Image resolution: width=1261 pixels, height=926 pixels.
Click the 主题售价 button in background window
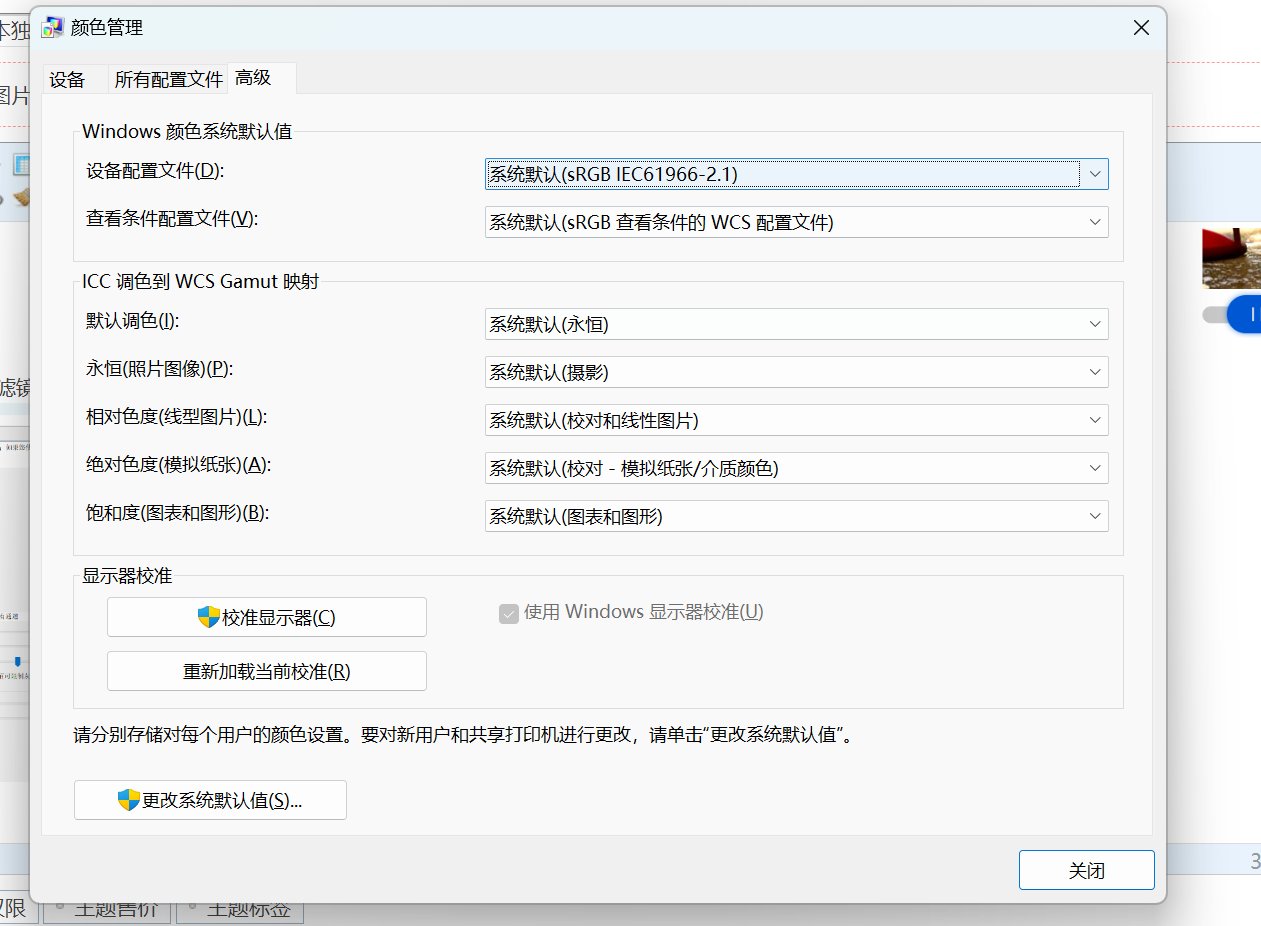pos(107,912)
